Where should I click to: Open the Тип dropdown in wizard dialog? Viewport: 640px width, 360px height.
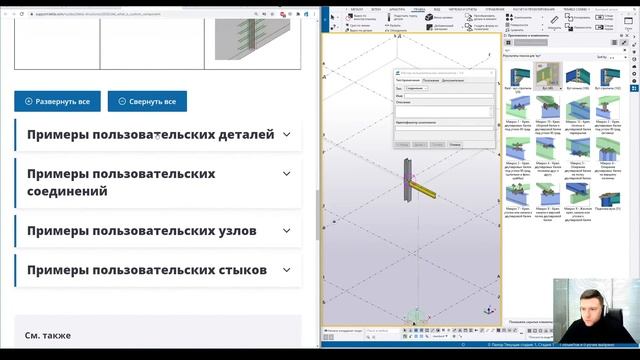tap(416, 88)
